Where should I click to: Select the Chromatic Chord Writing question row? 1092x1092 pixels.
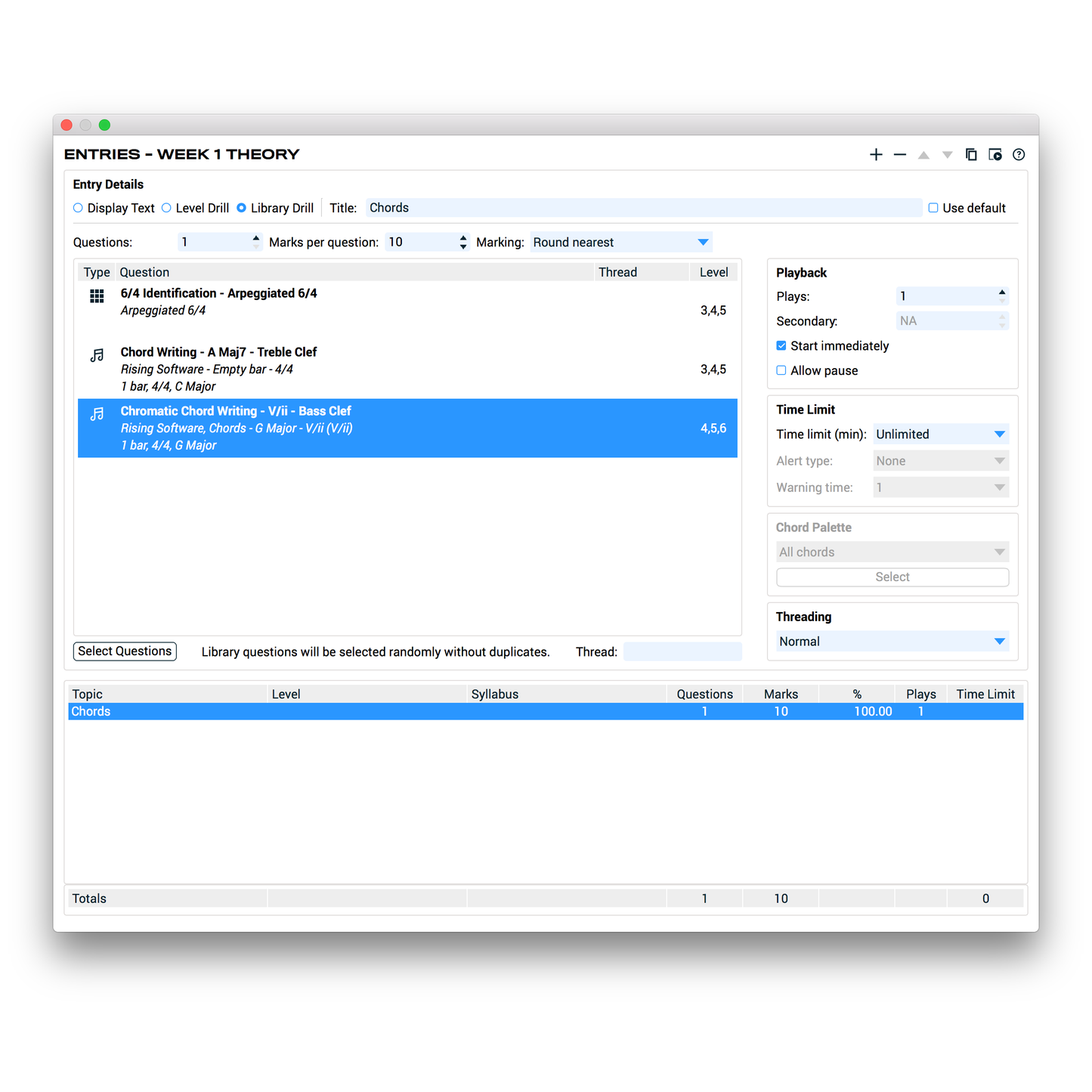[408, 428]
